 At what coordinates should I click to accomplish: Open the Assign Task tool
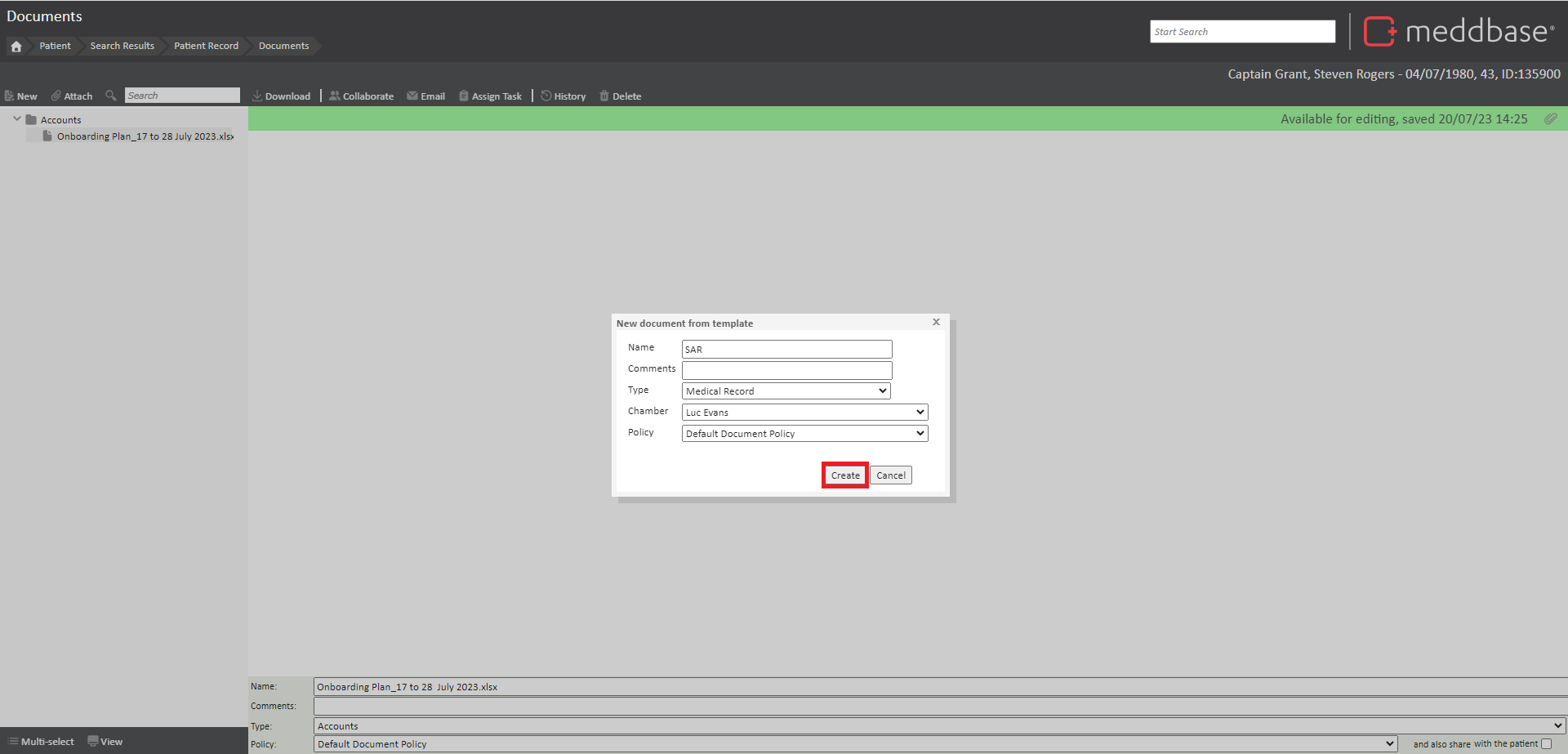(490, 96)
